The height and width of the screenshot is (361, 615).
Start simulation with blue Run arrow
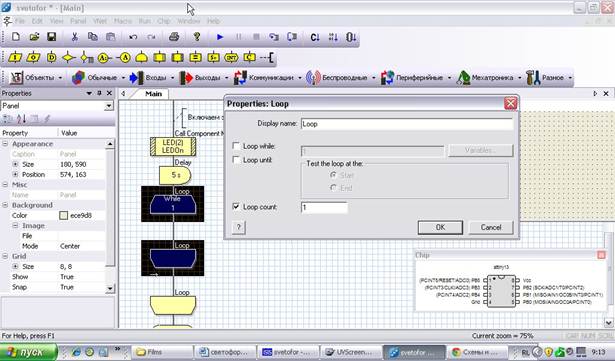(x=220, y=37)
